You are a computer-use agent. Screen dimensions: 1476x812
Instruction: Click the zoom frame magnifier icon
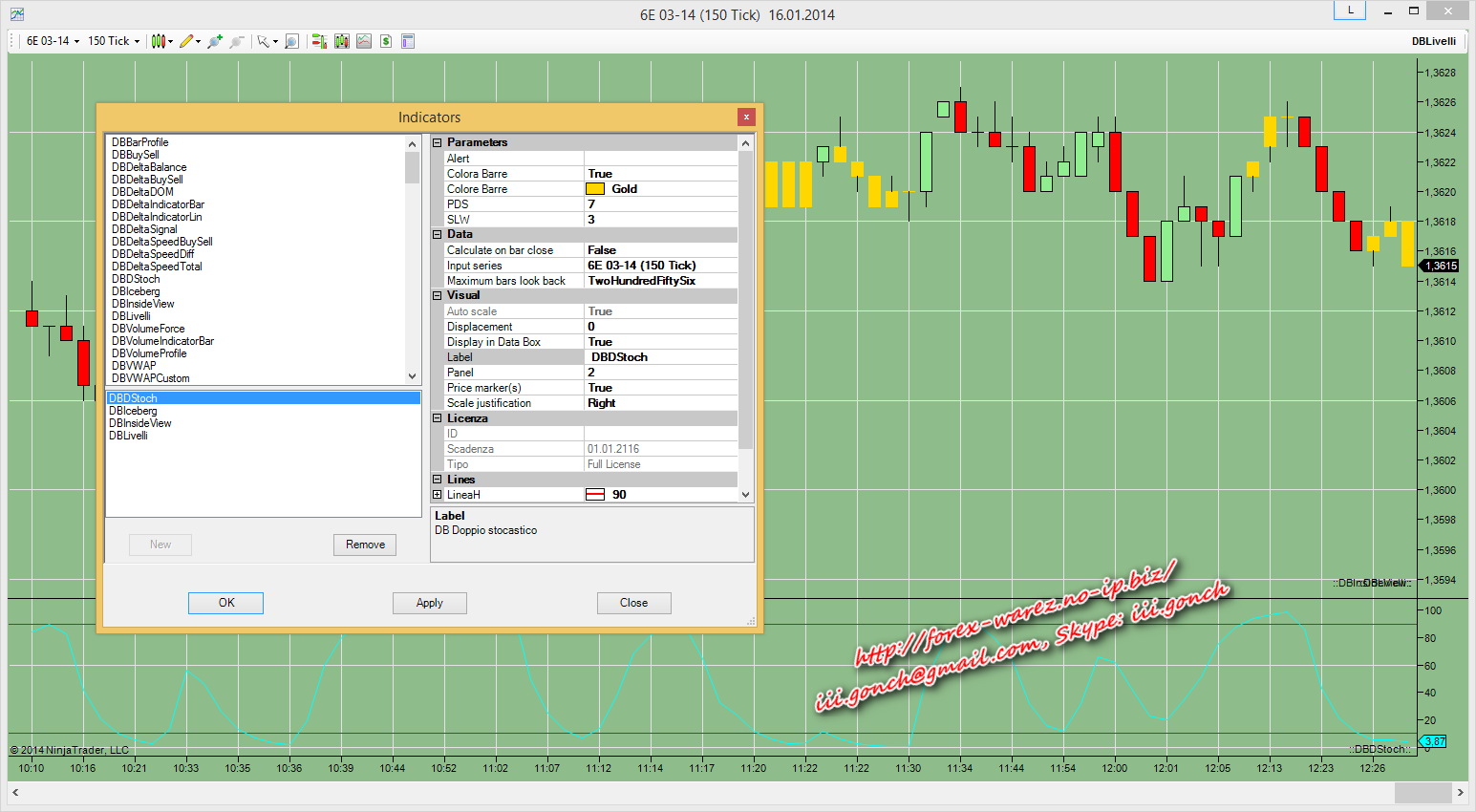click(292, 41)
